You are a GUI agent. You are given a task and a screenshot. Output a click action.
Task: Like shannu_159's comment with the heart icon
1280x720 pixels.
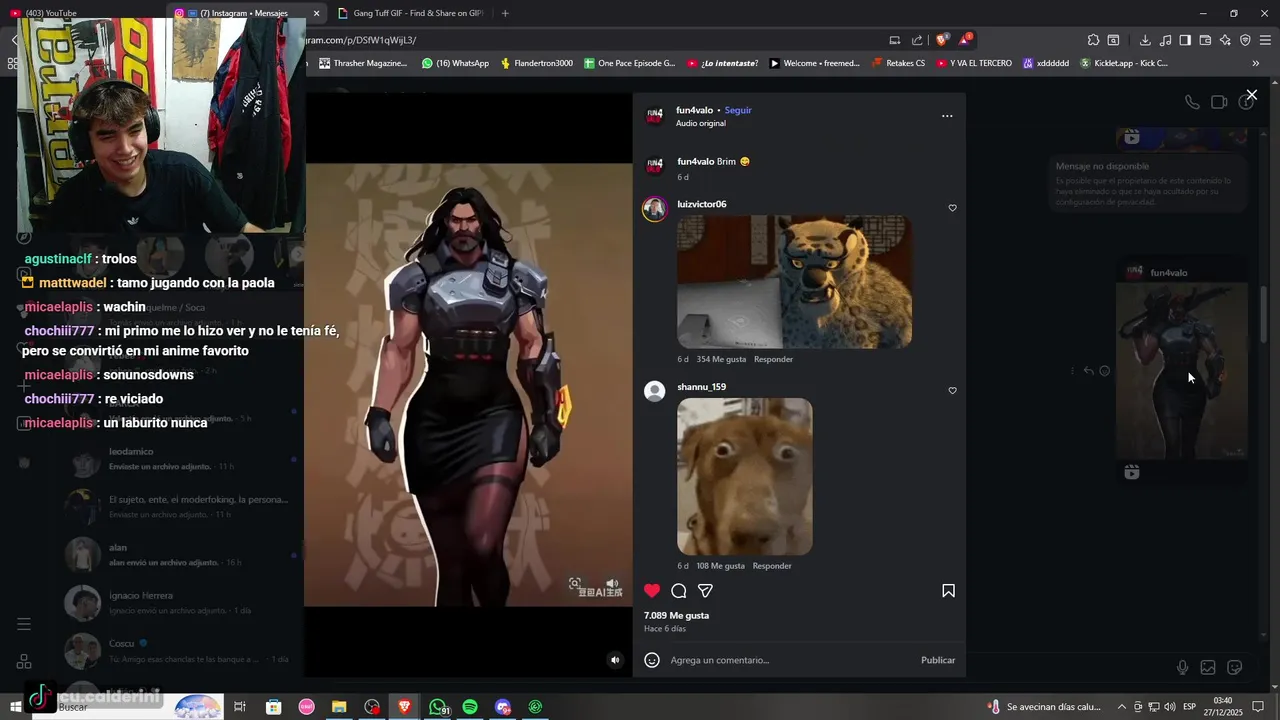coord(952,391)
